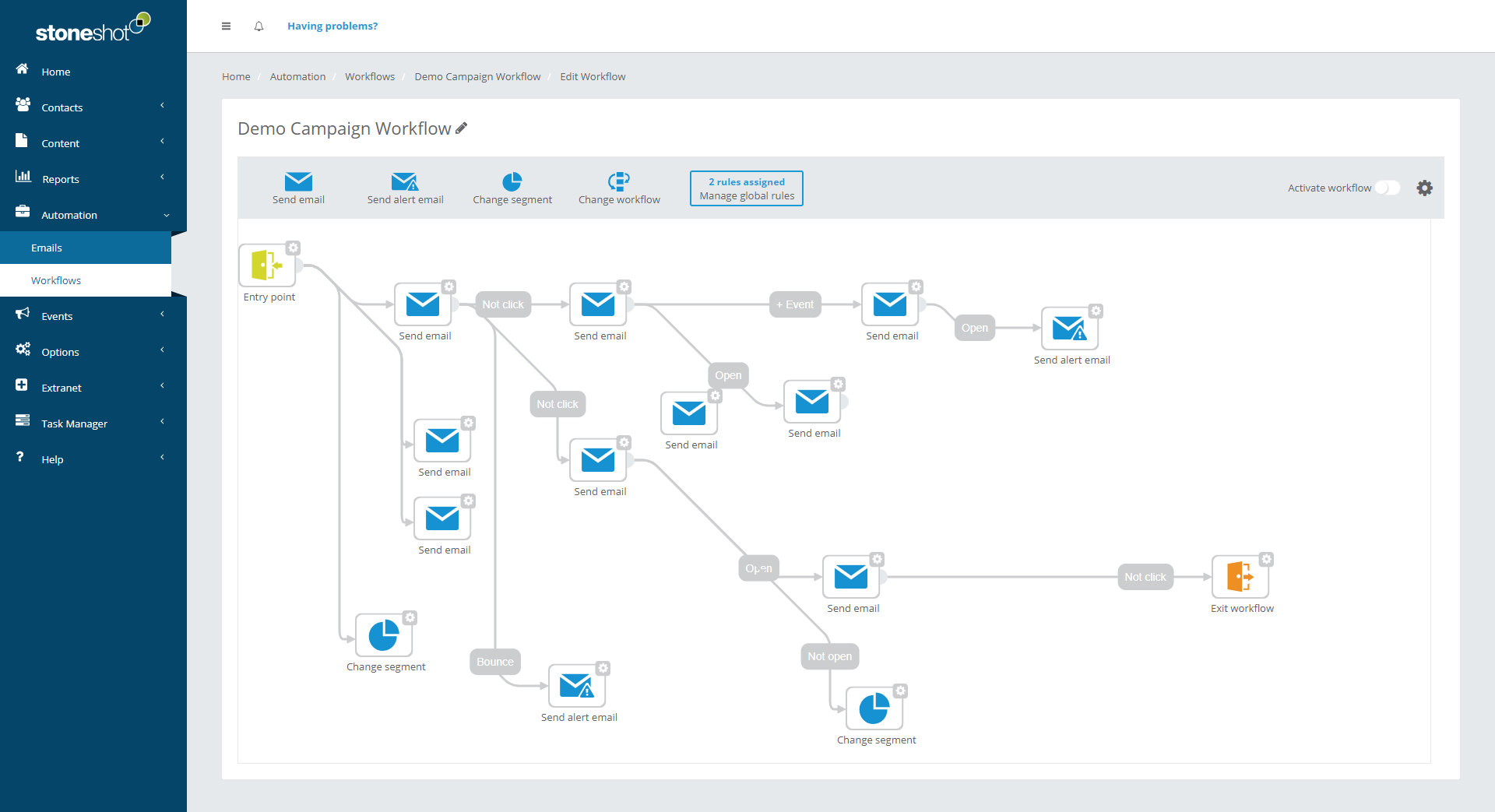
Task: Click the Send email toolbar icon
Action: click(x=298, y=182)
